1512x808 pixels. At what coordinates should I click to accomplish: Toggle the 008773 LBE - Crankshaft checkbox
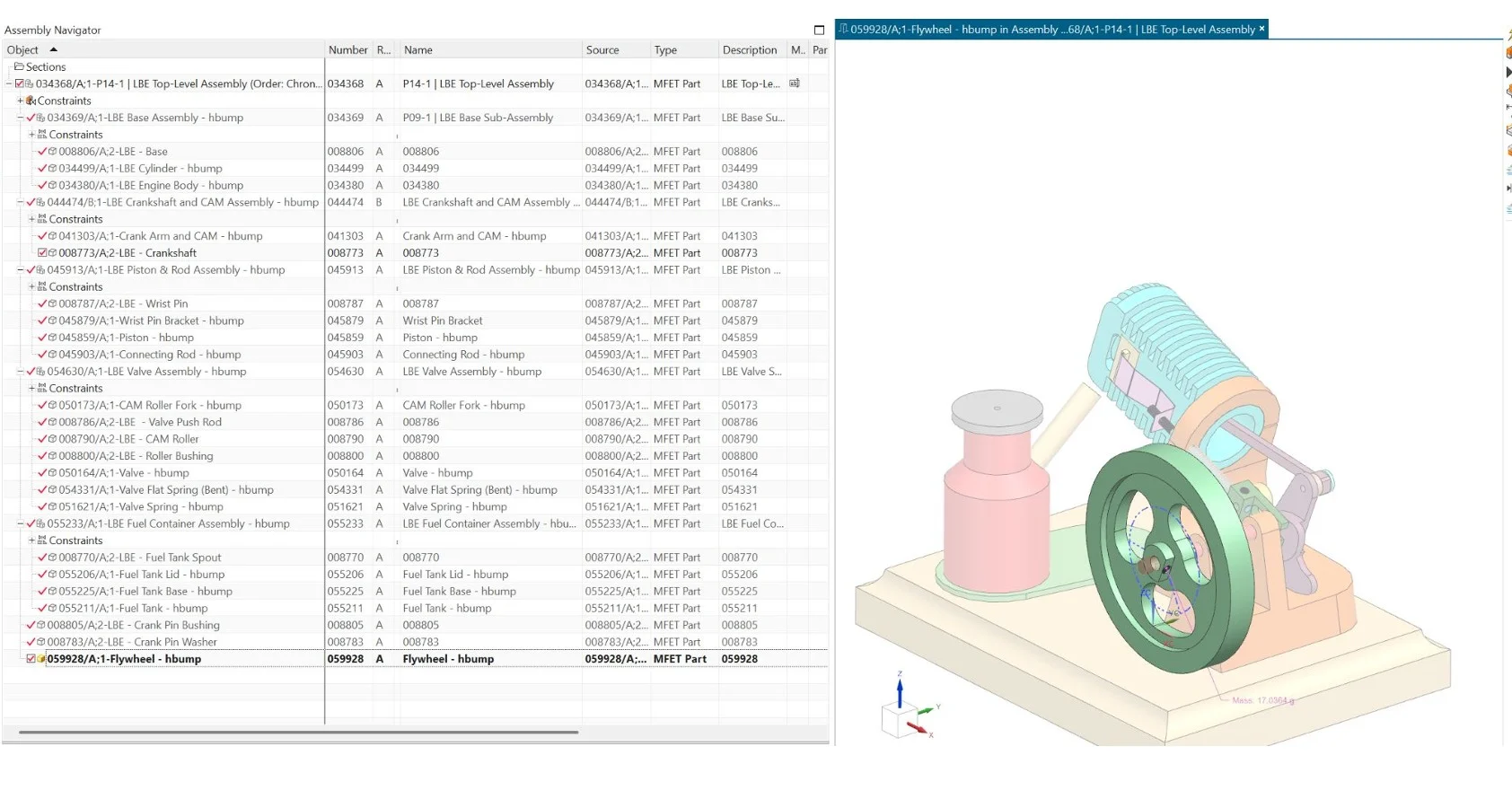tap(42, 253)
